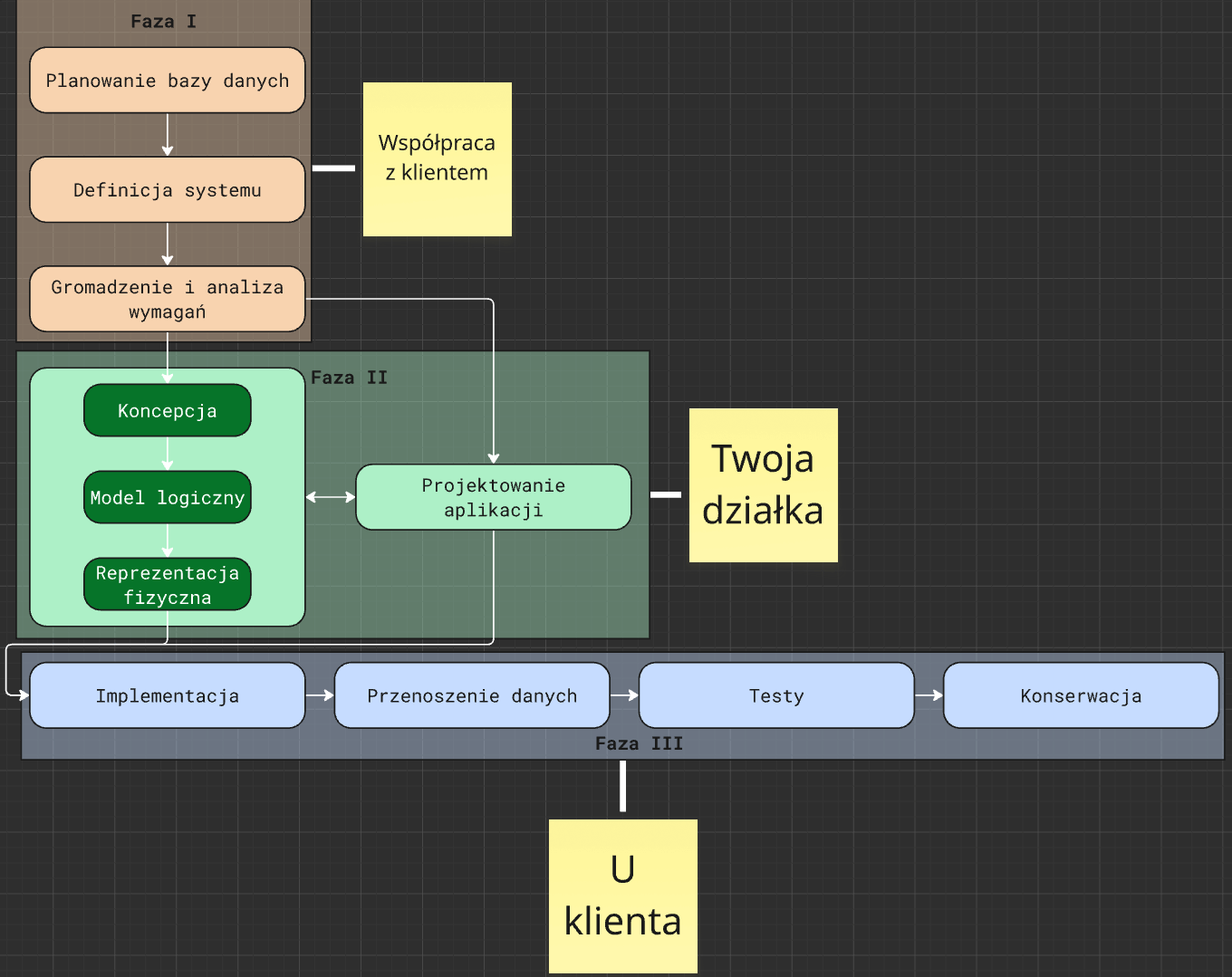Select the Reprezentacja fizyczna node

pyautogui.click(x=168, y=585)
